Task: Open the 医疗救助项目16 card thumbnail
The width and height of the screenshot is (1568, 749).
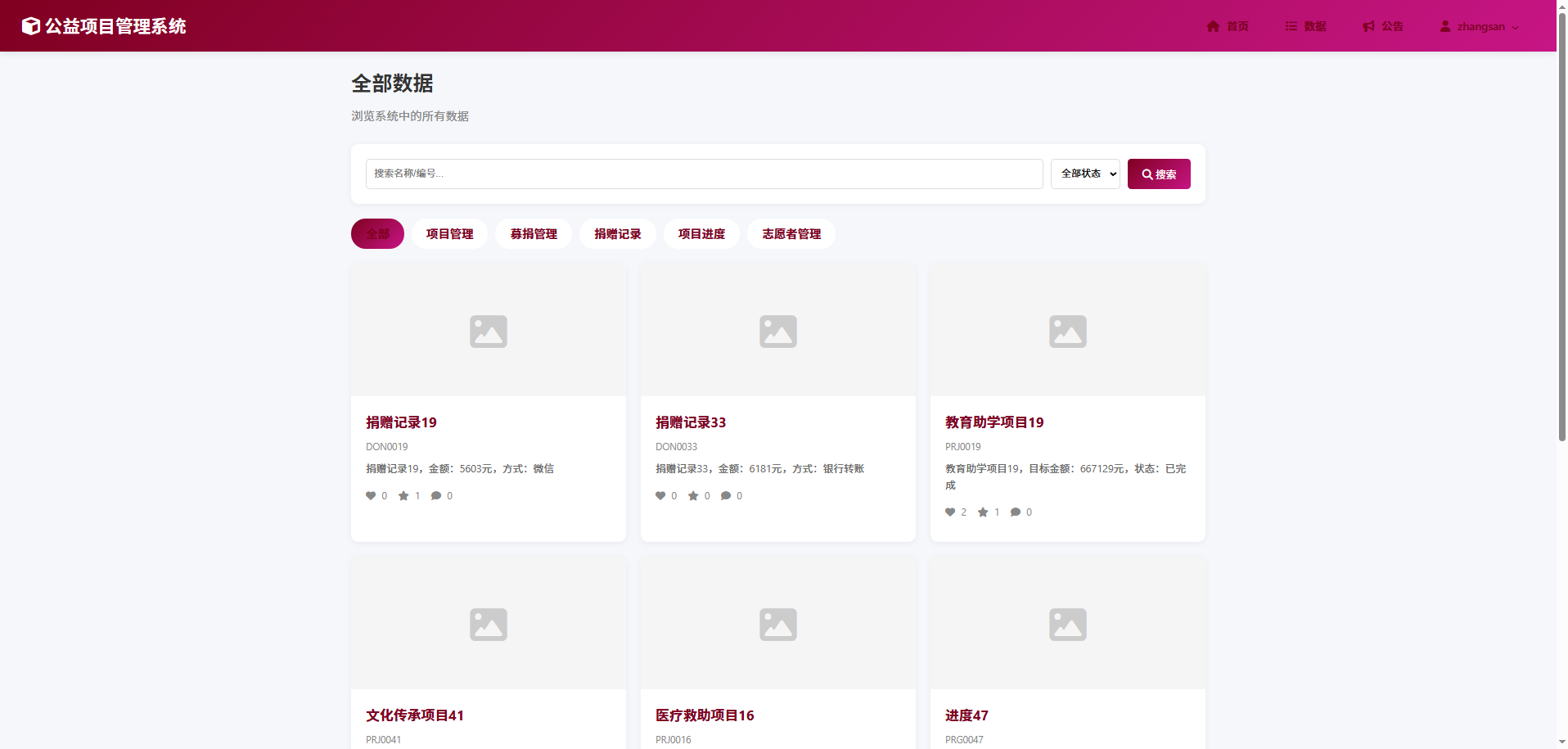Action: coord(778,624)
